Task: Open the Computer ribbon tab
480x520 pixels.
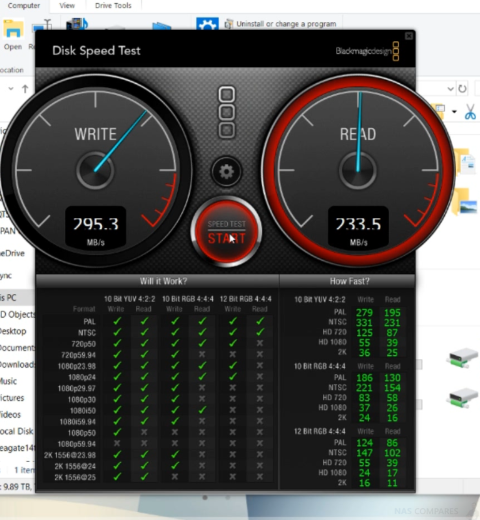Action: click(24, 6)
